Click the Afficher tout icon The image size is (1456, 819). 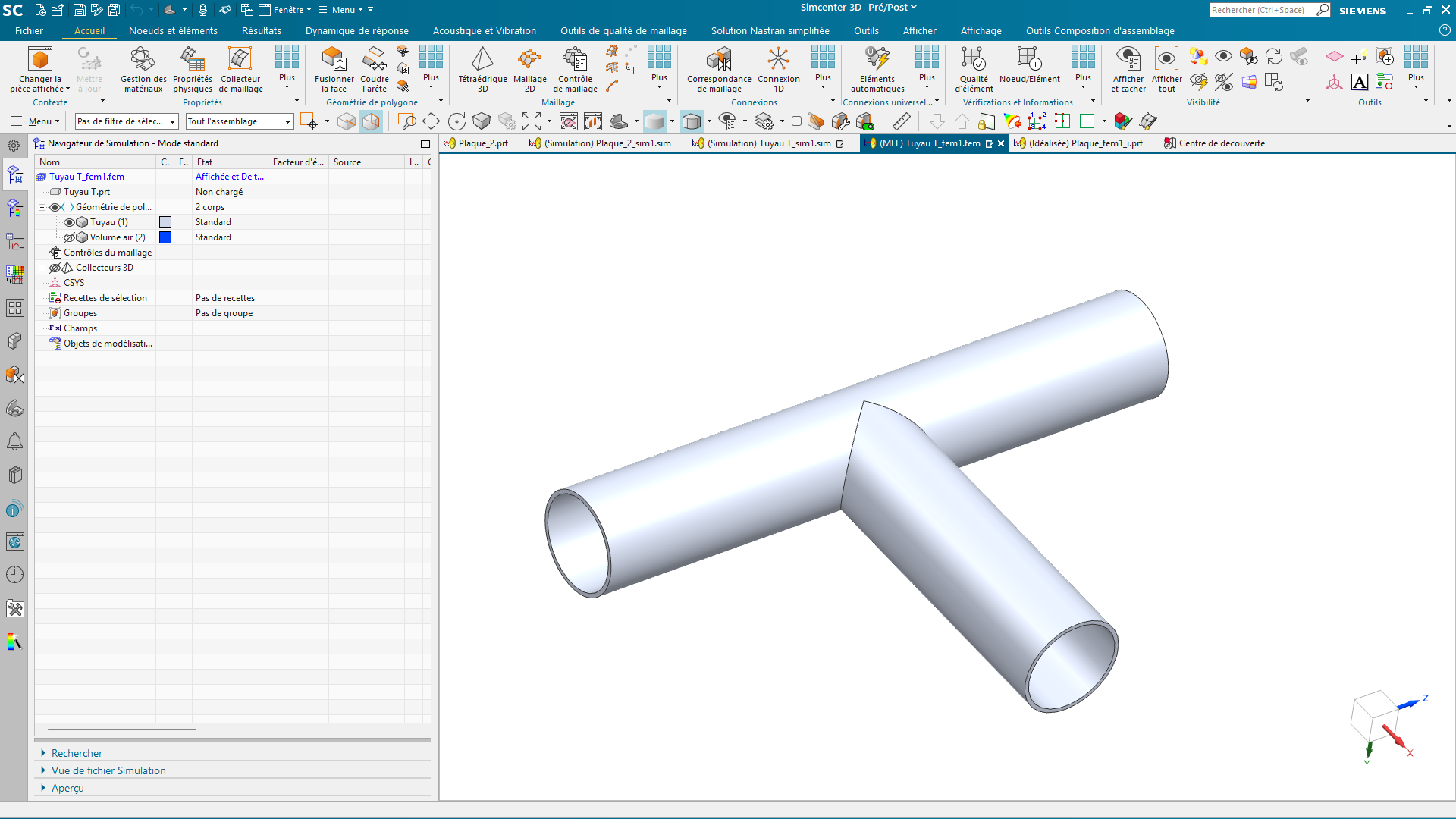[x=1166, y=69]
